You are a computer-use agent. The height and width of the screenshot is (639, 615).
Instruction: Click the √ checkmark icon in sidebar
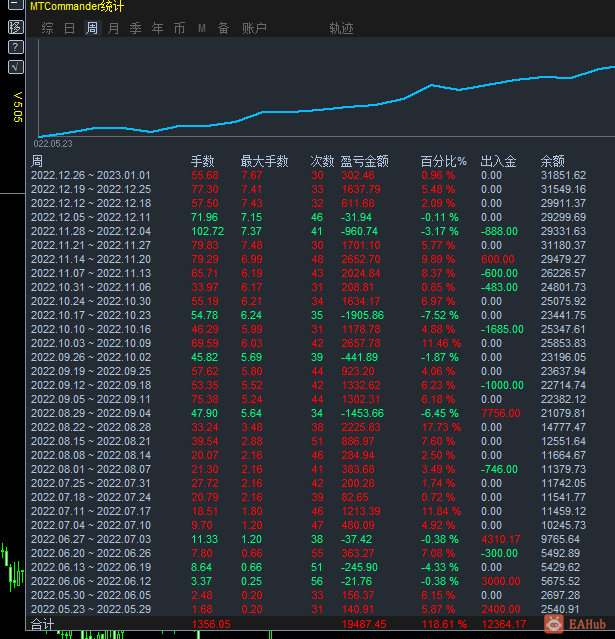[x=15, y=67]
